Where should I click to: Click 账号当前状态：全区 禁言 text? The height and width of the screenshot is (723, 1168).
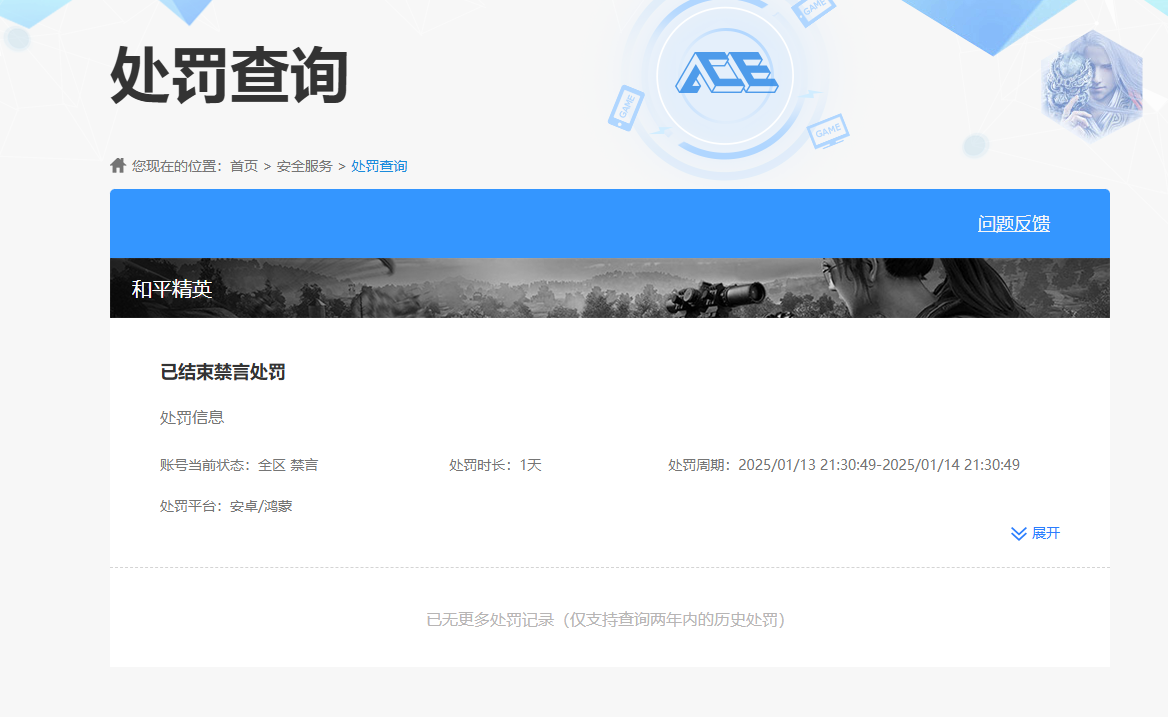coord(239,465)
